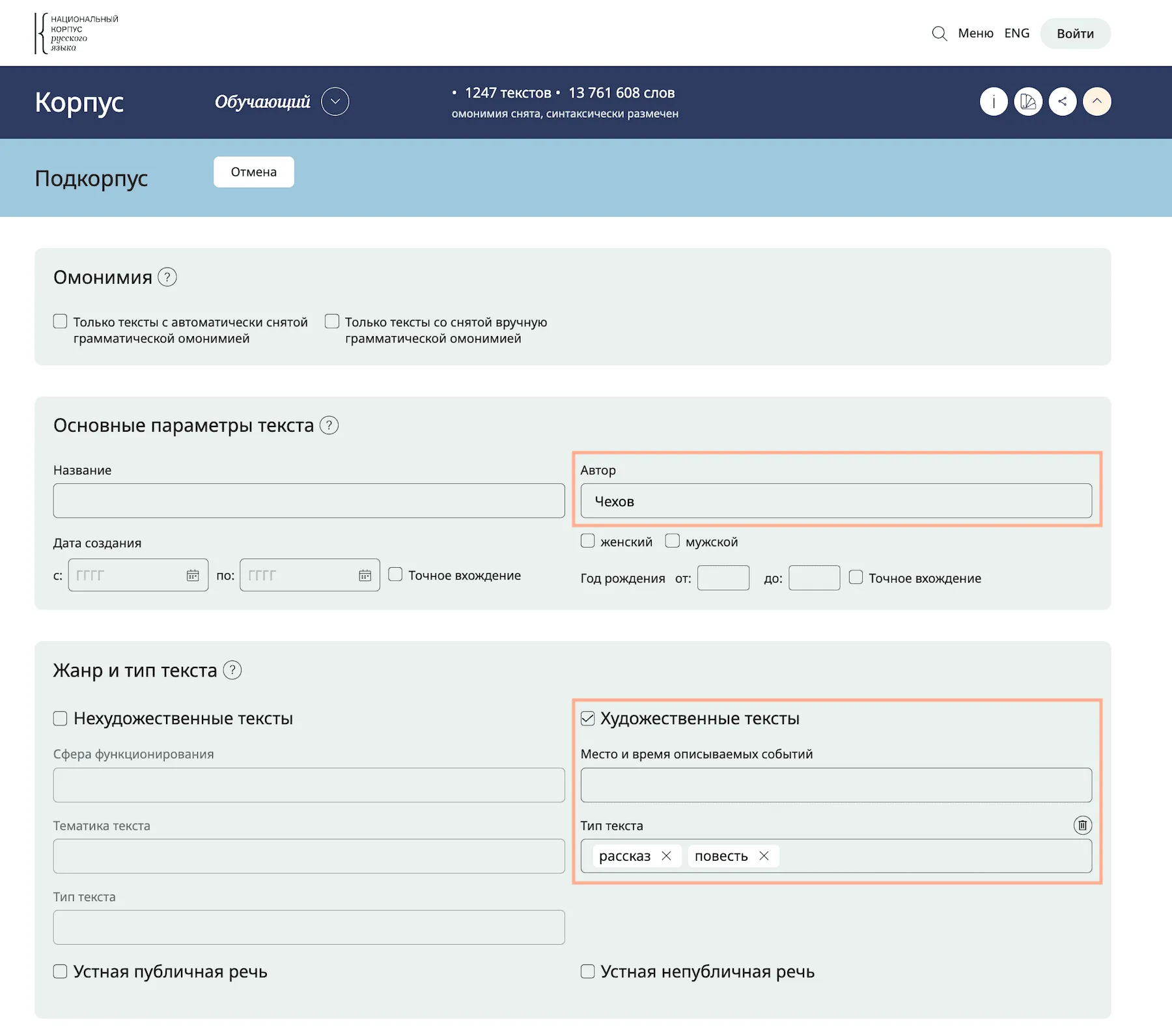Open calendar icon in 'с:' date field

pyautogui.click(x=193, y=575)
